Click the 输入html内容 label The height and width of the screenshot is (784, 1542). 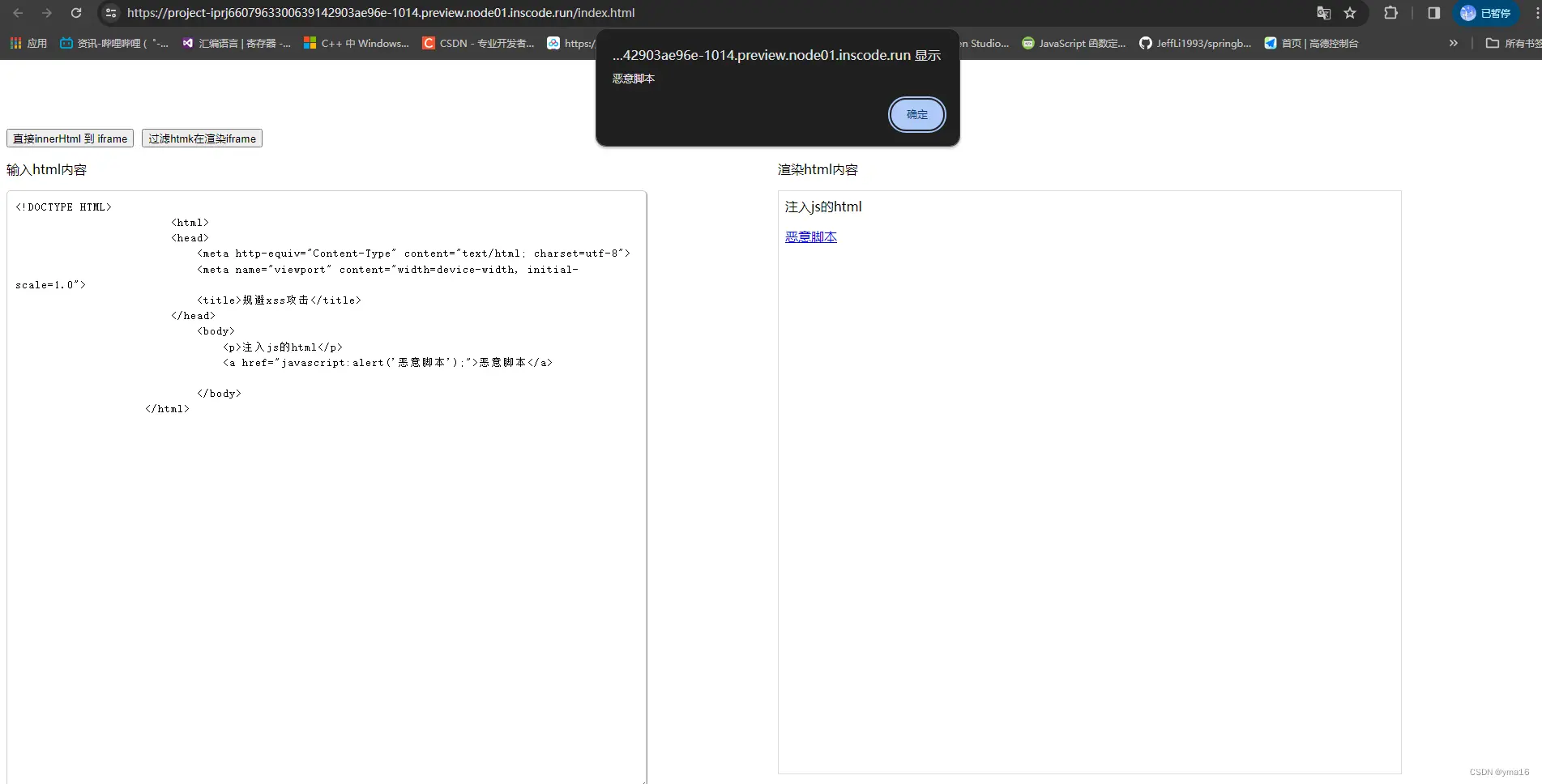click(x=46, y=169)
